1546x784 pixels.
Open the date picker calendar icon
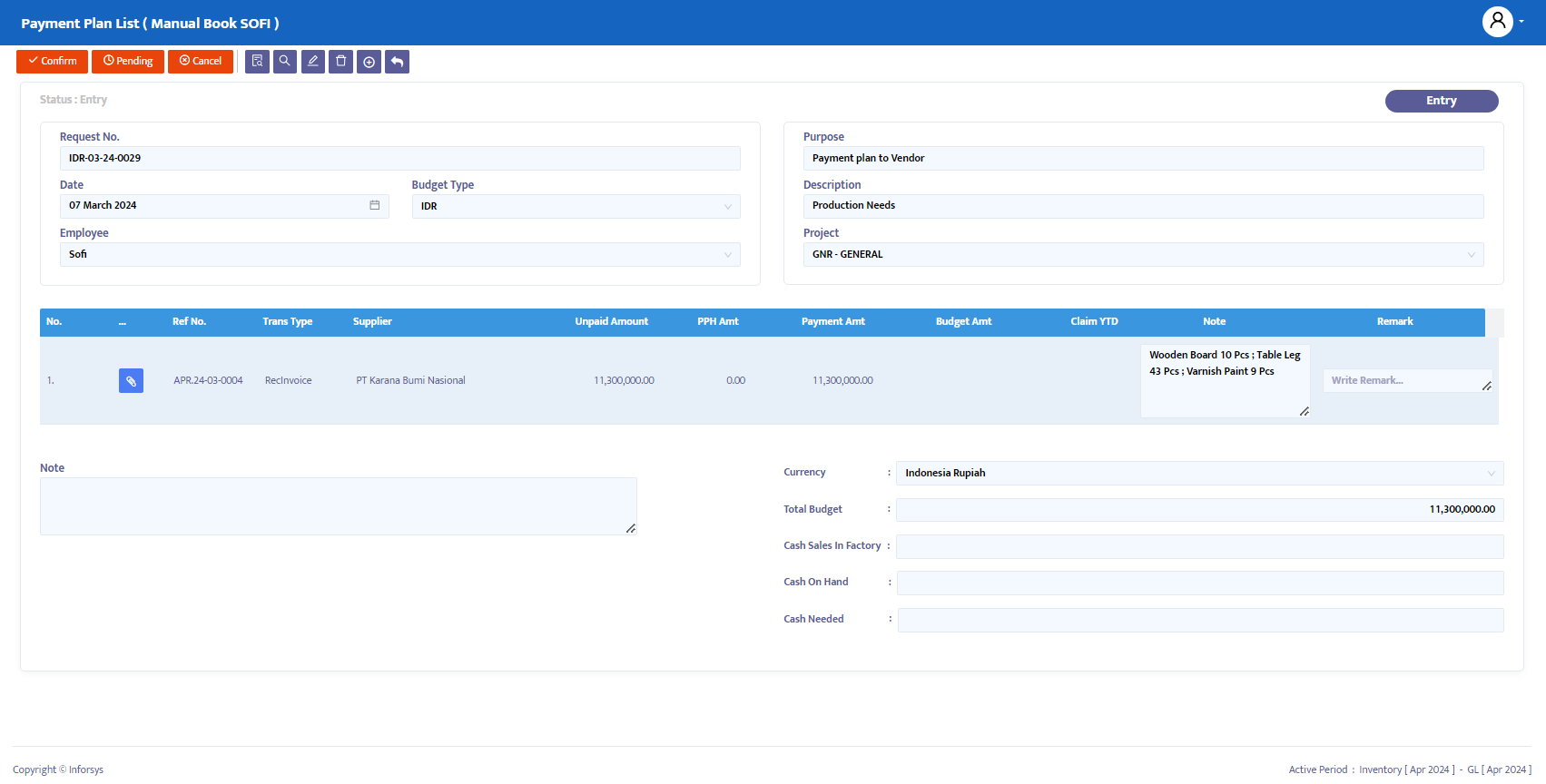[x=374, y=205]
